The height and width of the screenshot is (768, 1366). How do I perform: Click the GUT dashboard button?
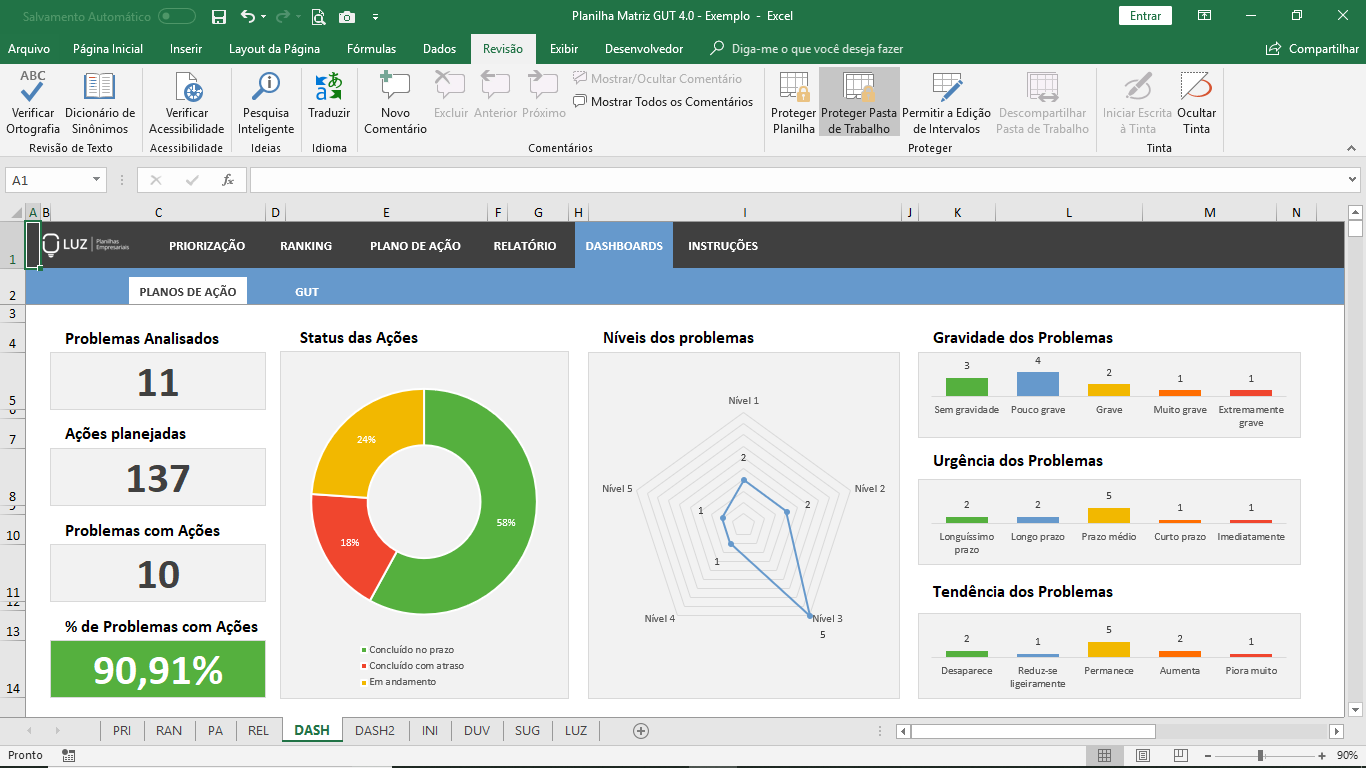click(x=307, y=292)
